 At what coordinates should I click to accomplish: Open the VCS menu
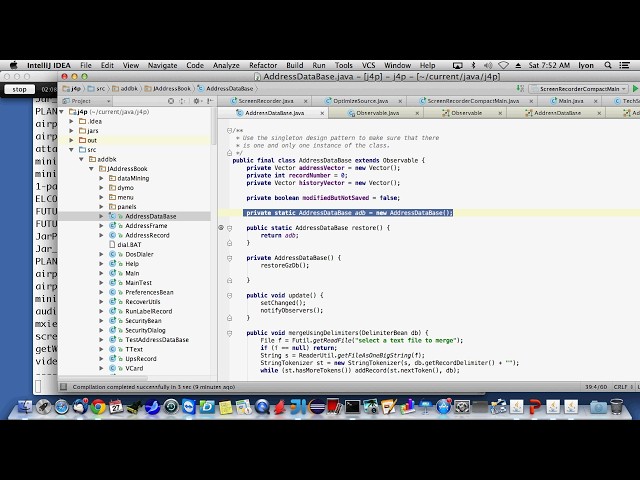368,65
